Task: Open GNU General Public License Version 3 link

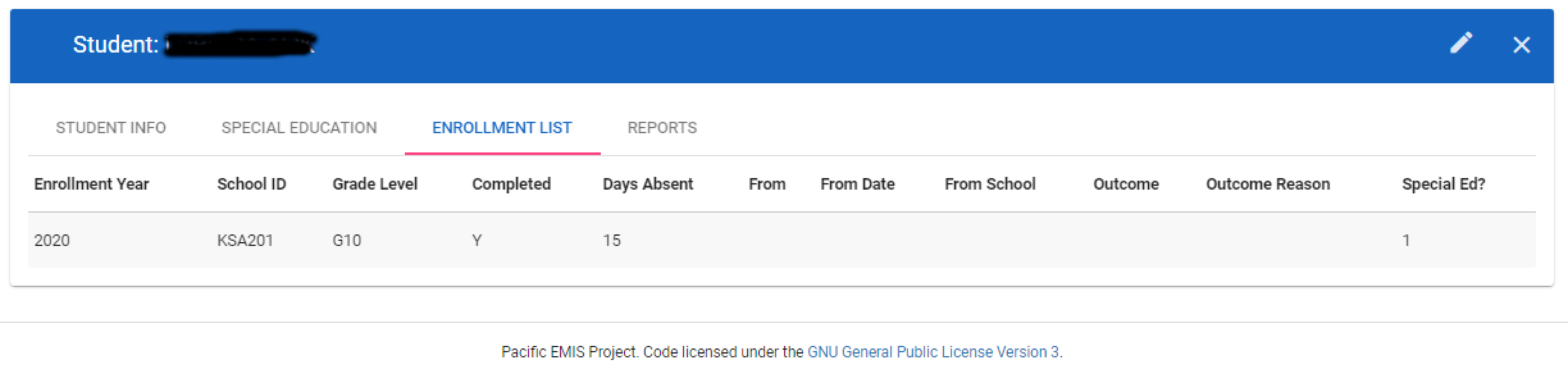Action: coord(933,352)
